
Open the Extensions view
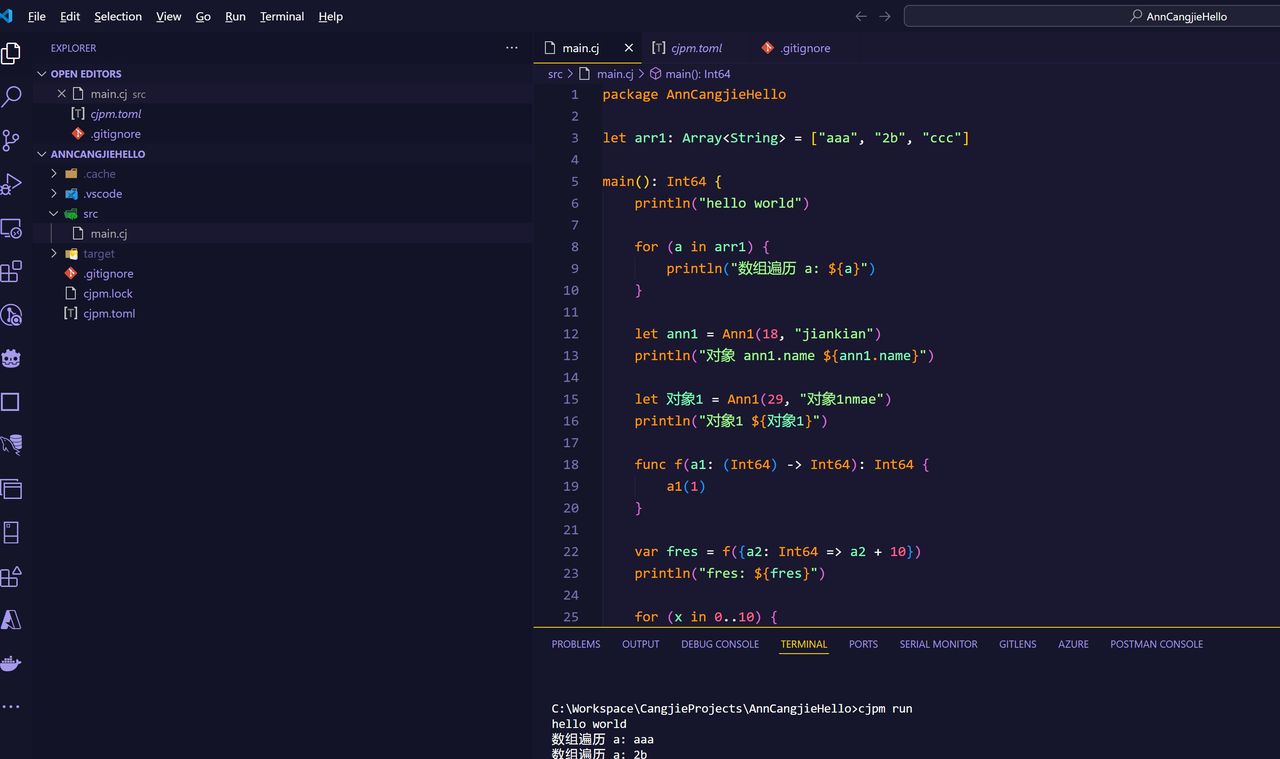coord(11,272)
